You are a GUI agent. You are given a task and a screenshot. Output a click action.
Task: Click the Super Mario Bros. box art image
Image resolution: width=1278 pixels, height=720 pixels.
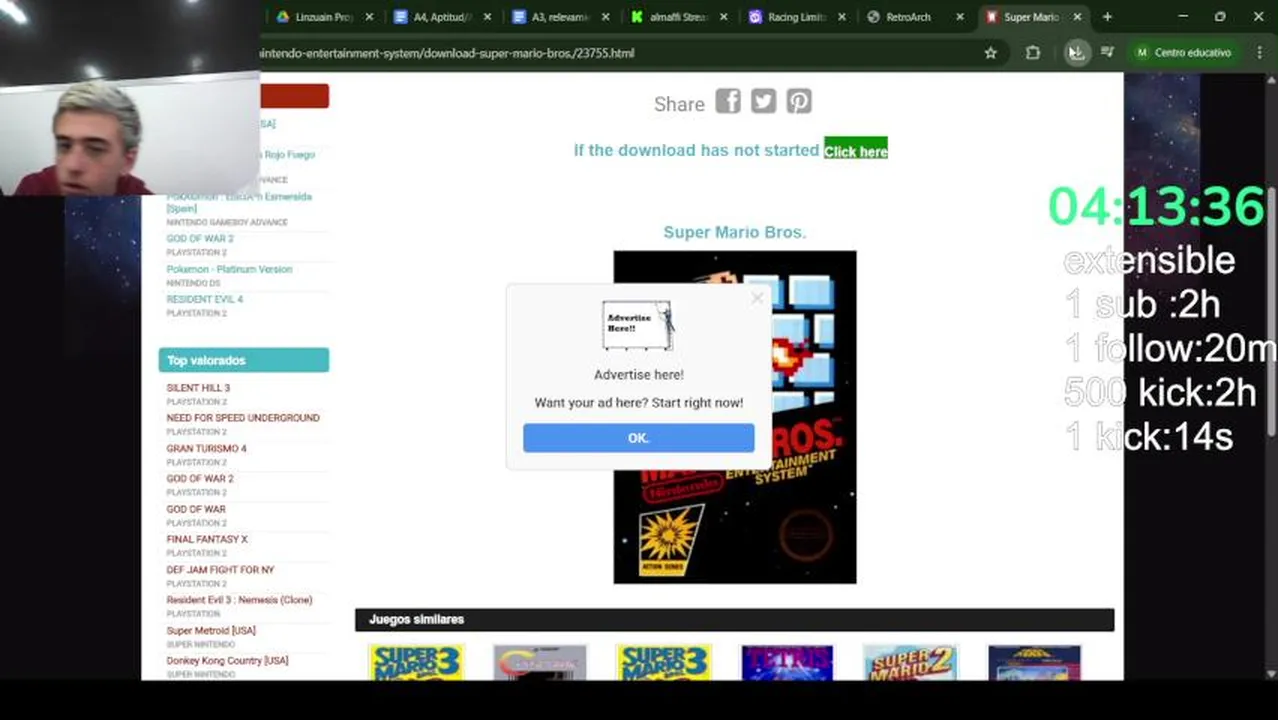(x=735, y=417)
